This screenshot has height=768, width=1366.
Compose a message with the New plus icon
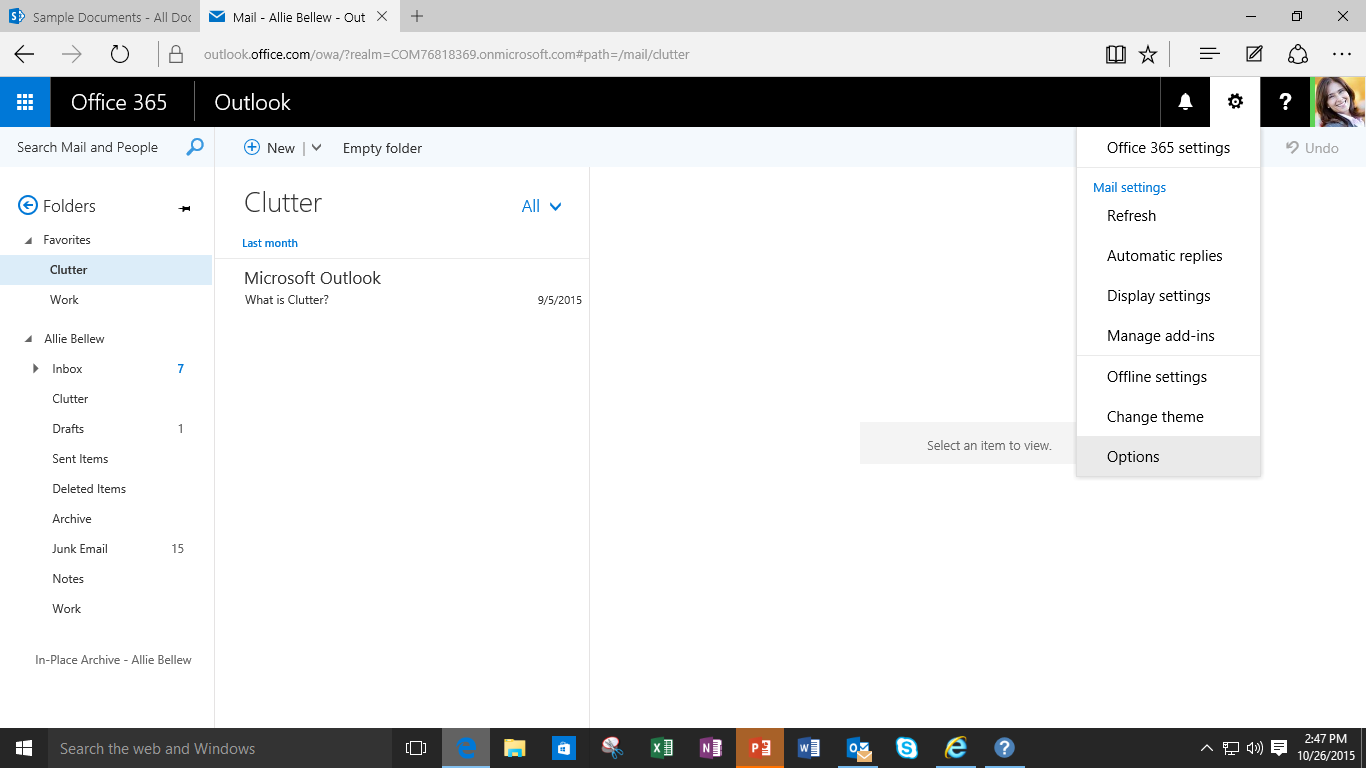click(252, 147)
